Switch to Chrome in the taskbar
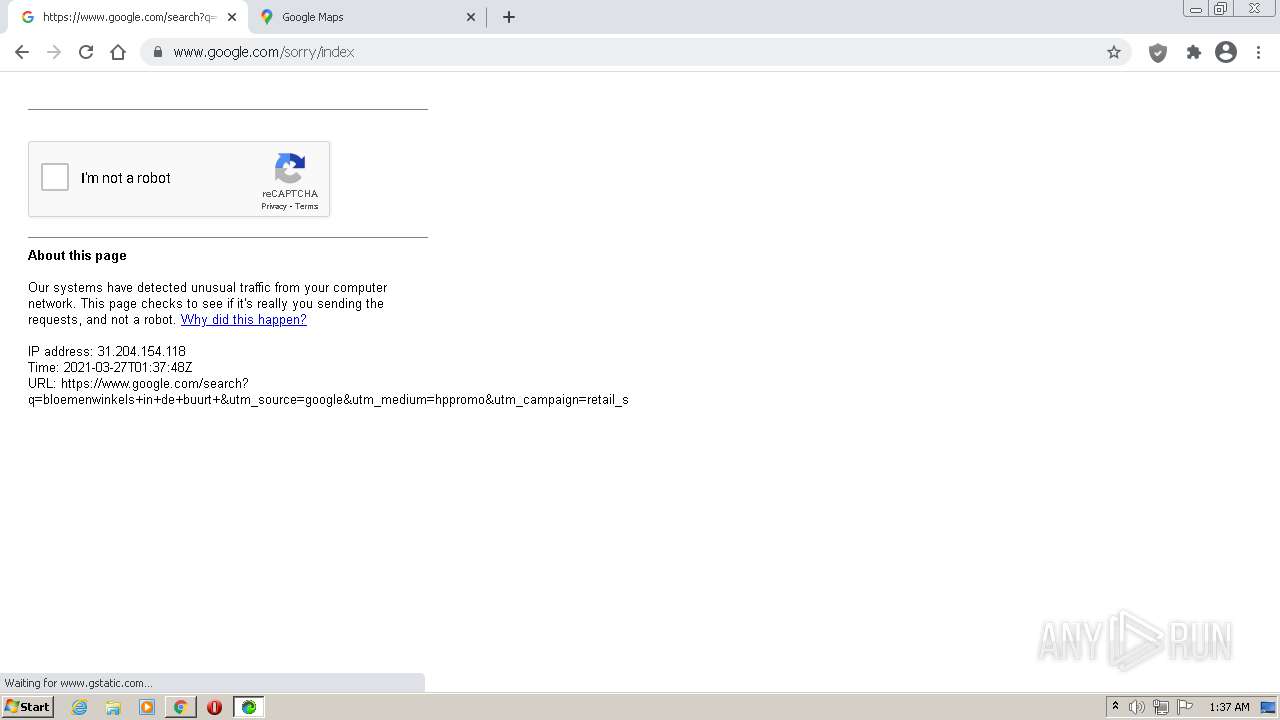Screen dimensions: 1280x720 [181, 707]
